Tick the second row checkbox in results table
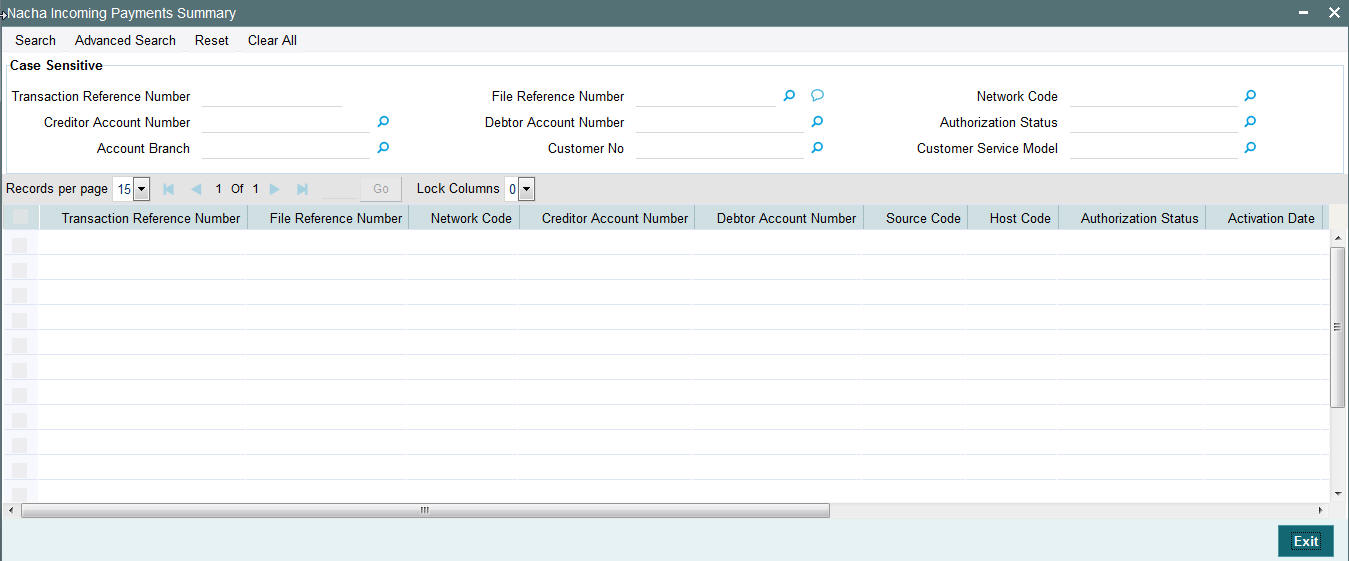This screenshot has width=1349, height=561. pos(20,270)
